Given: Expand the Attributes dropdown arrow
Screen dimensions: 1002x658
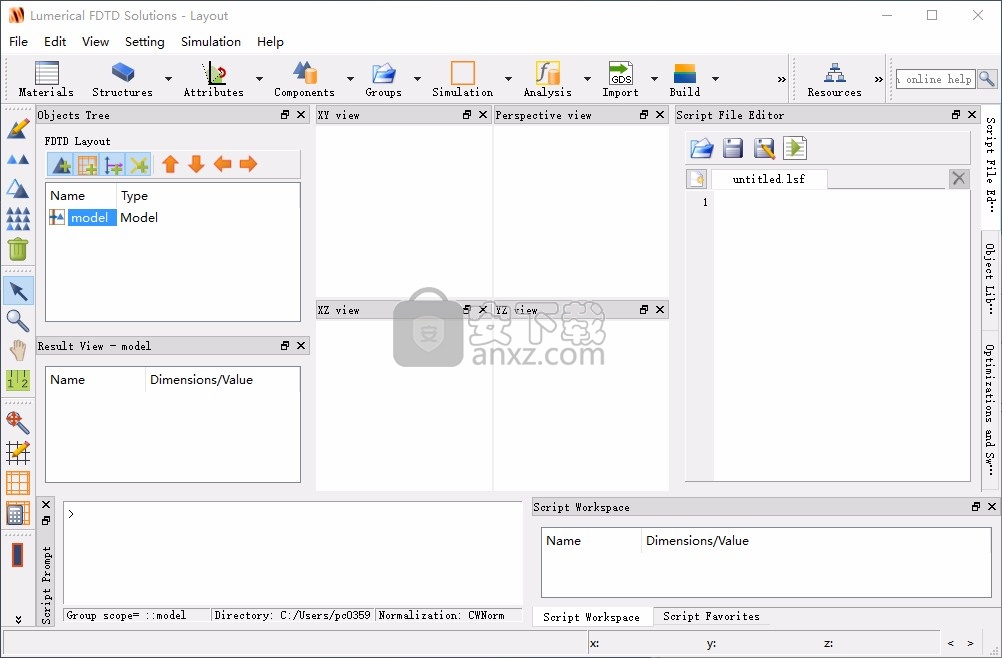Looking at the screenshot, I should coord(259,79).
